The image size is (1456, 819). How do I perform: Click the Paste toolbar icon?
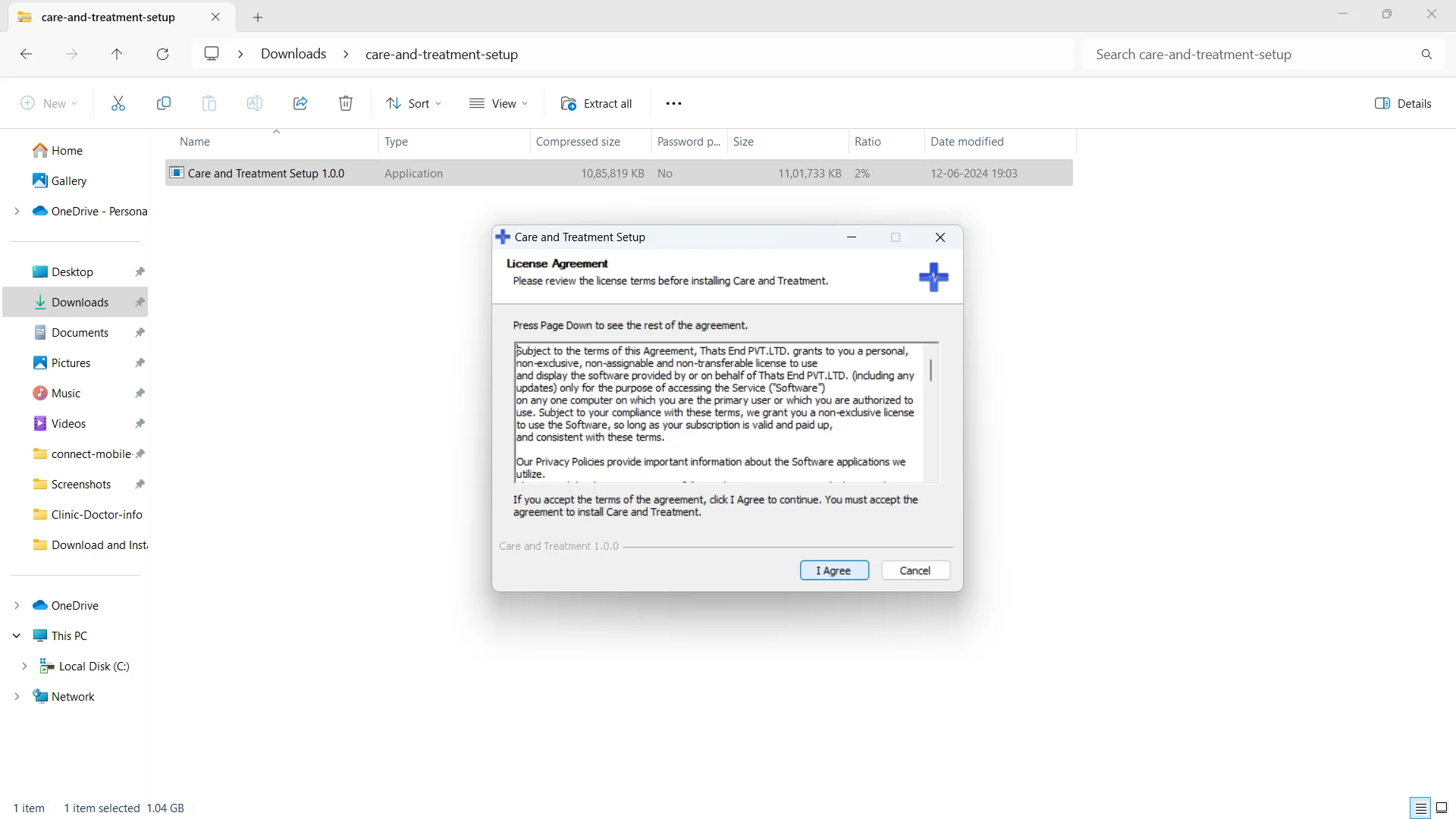pyautogui.click(x=210, y=103)
